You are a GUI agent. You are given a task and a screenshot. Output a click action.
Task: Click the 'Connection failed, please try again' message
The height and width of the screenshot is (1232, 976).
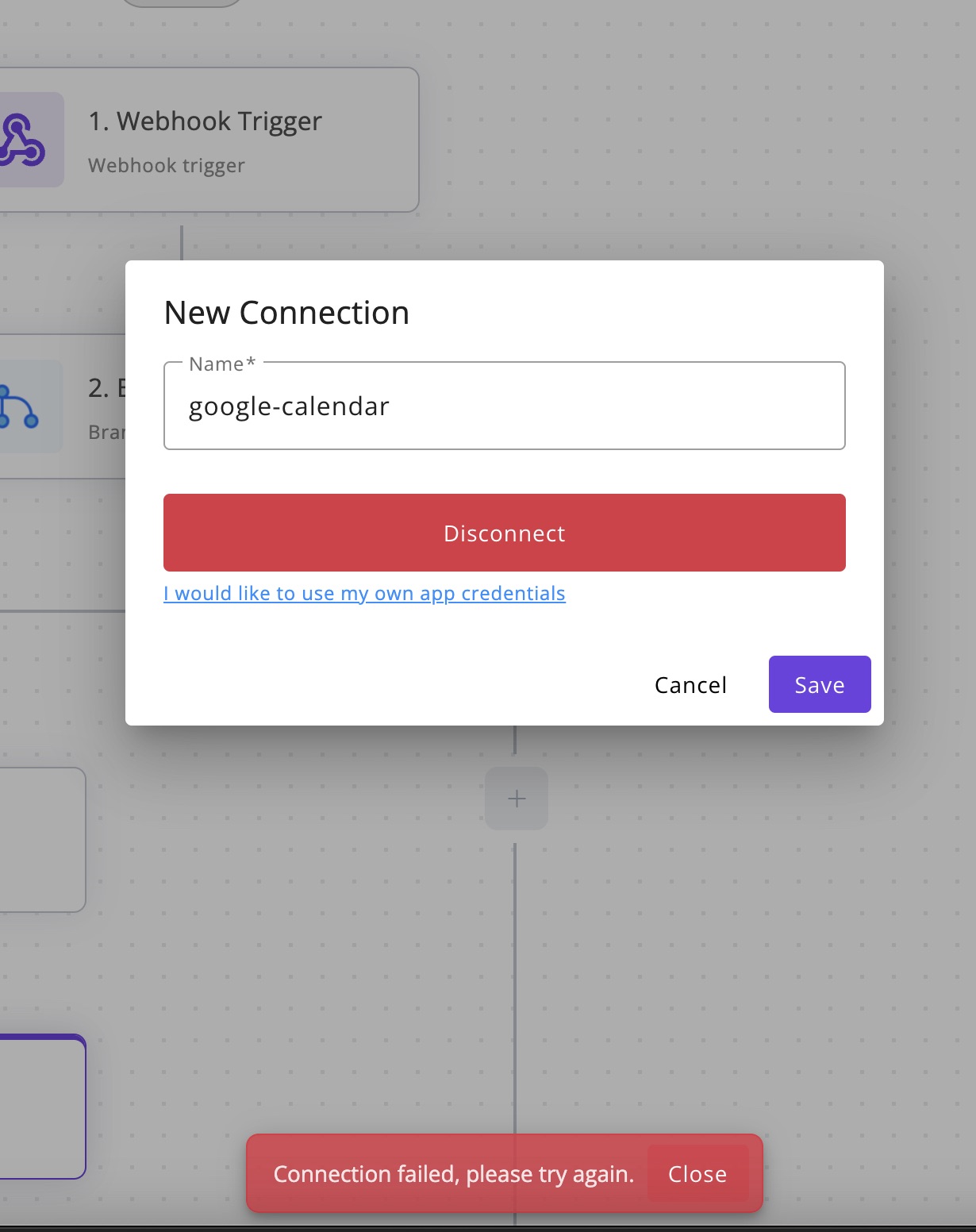tap(454, 1174)
